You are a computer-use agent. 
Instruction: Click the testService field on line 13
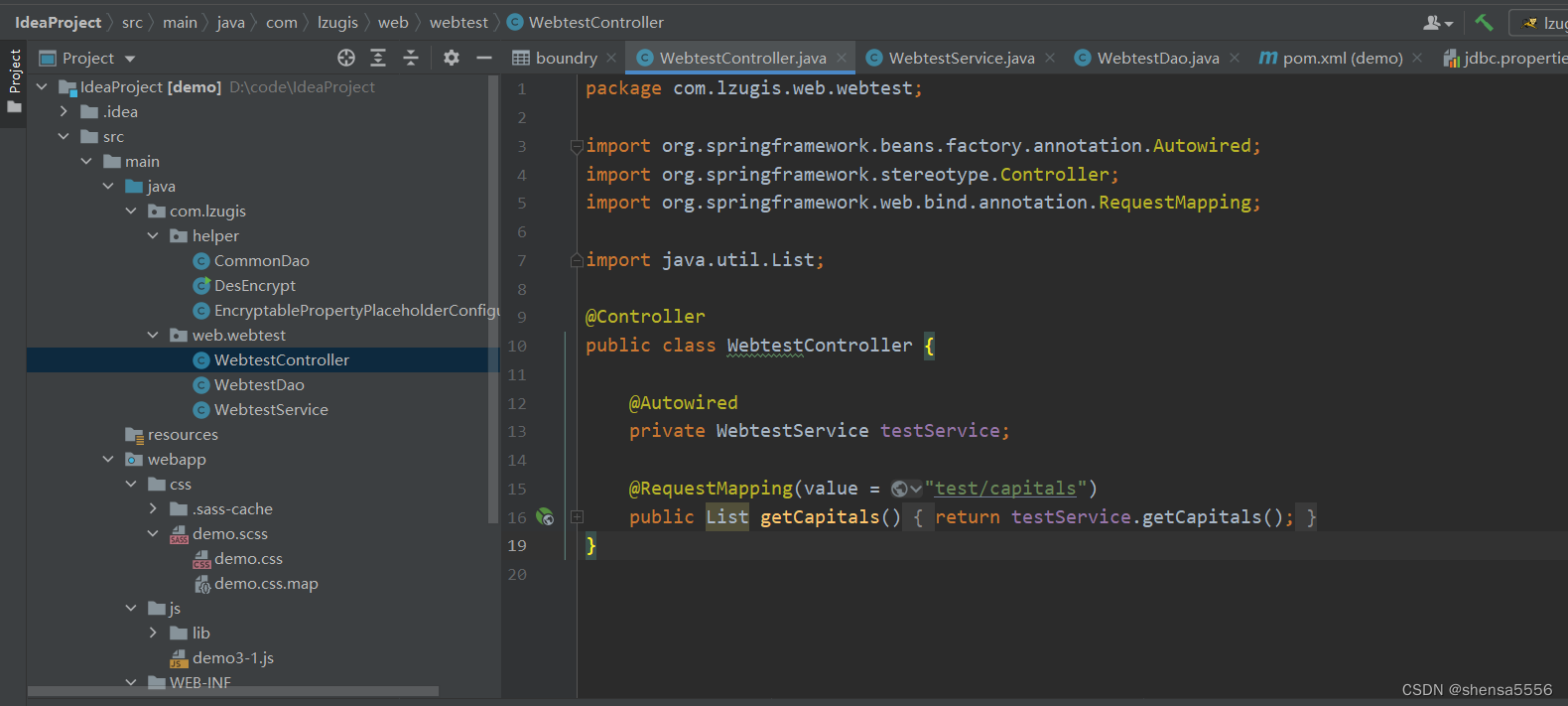point(940,431)
